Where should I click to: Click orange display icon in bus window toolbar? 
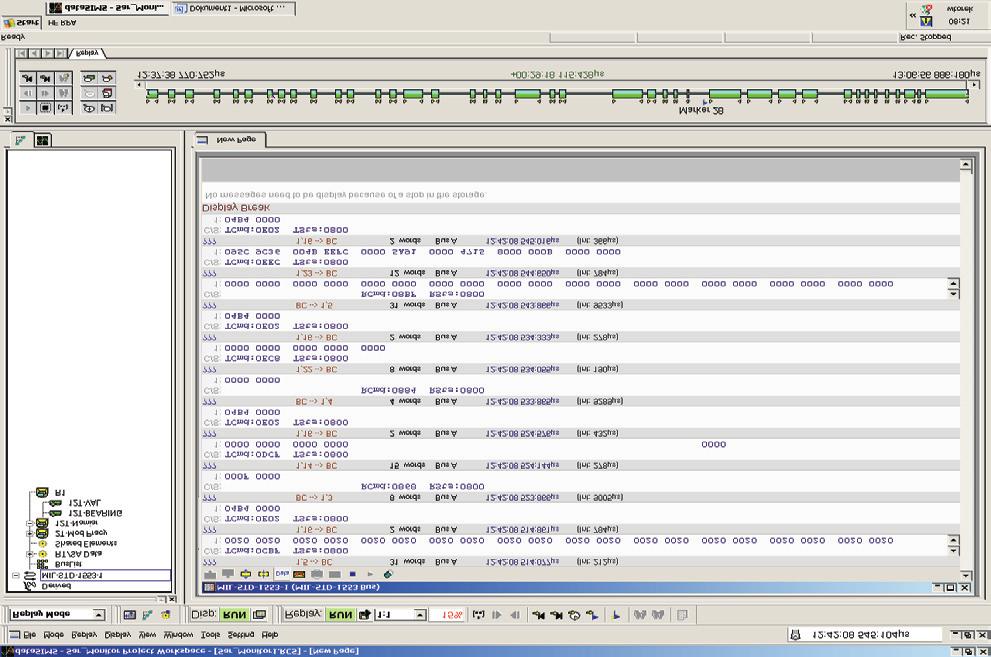(x=300, y=574)
